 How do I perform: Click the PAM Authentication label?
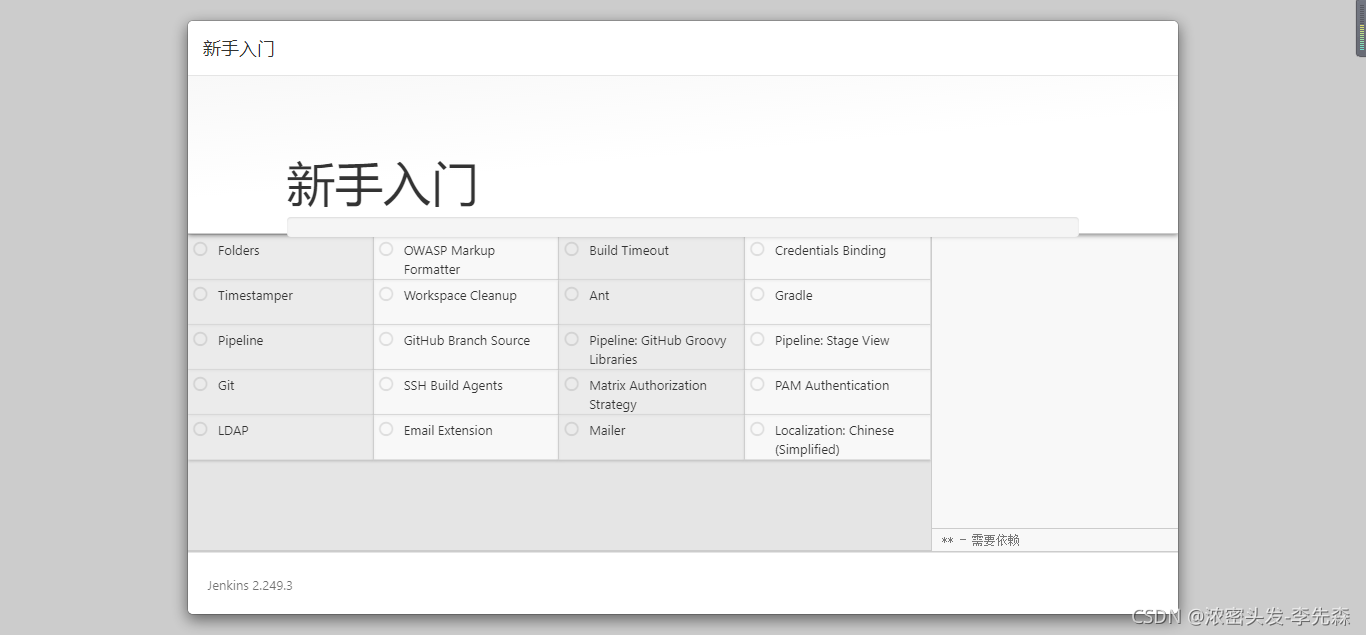[x=832, y=386]
